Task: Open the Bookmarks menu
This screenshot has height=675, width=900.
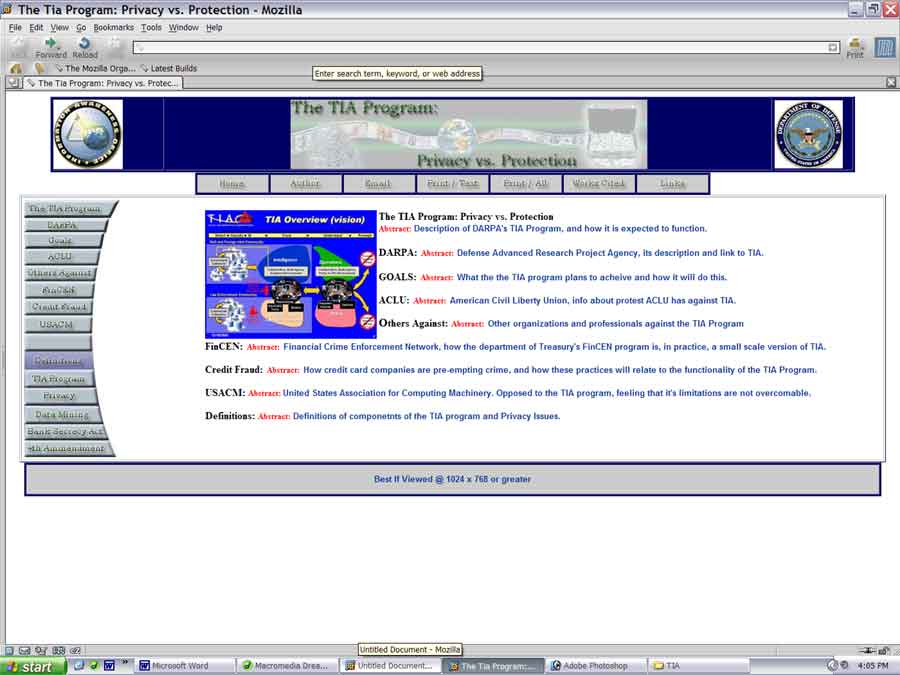Action: (113, 28)
